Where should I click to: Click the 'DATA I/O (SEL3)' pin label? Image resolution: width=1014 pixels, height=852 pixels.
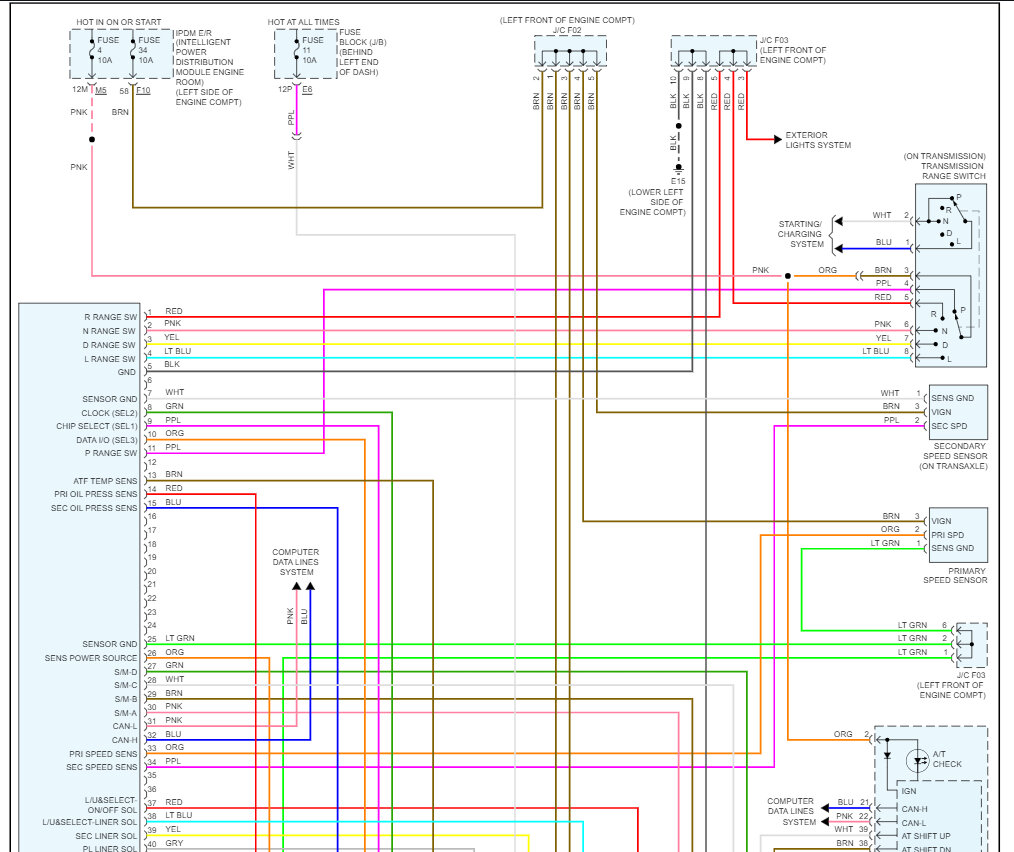[107, 440]
